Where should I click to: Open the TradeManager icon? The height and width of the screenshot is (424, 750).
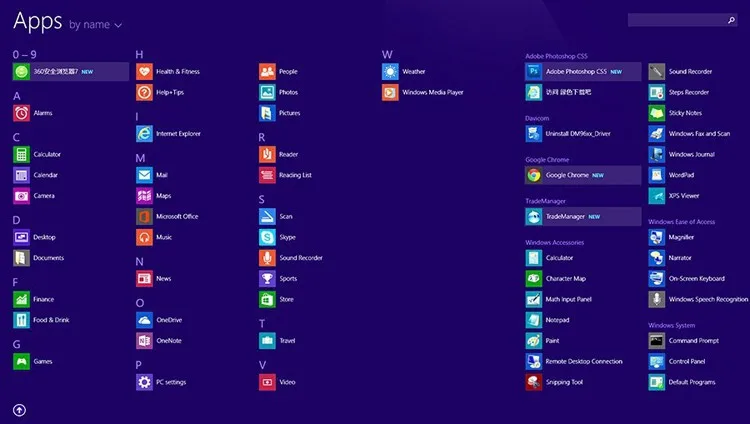pos(533,216)
